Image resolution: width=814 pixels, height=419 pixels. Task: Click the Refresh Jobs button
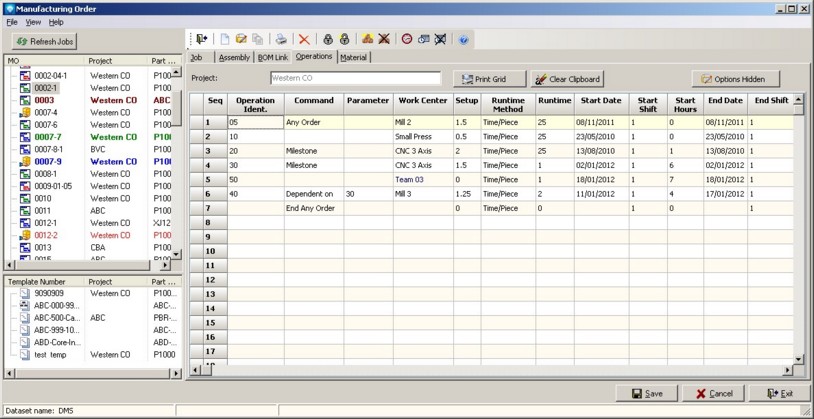tap(44, 41)
